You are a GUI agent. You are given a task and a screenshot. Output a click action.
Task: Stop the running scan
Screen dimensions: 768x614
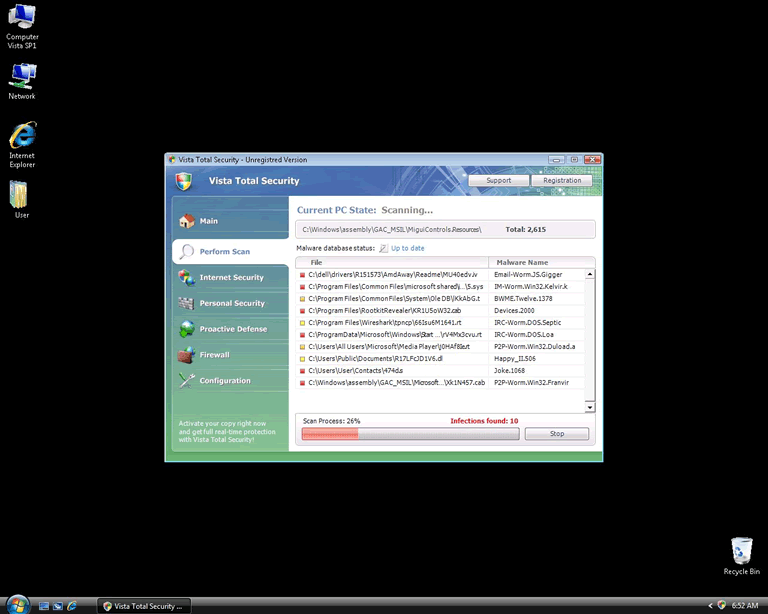pyautogui.click(x=556, y=434)
